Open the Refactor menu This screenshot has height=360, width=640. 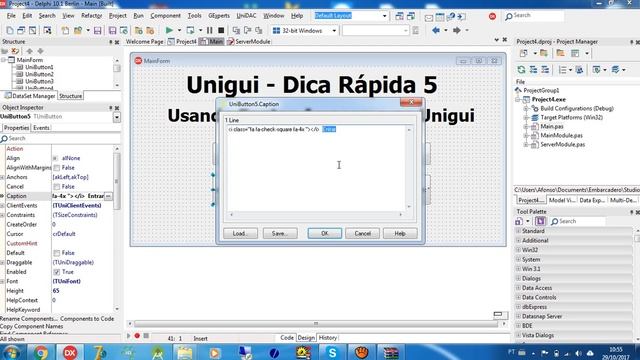click(x=91, y=16)
